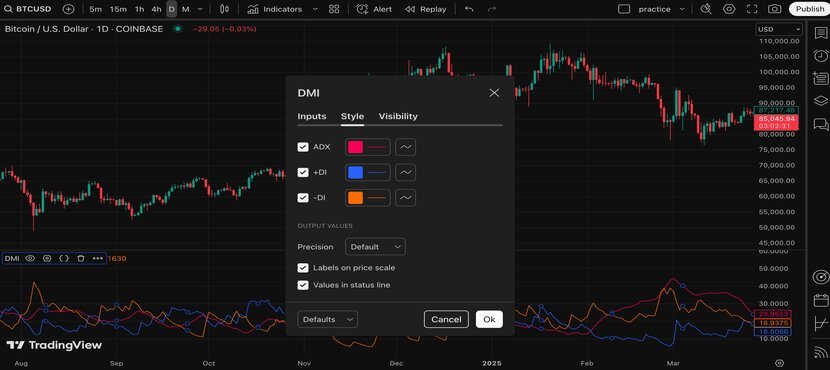Open the indicator templates grid icon
Viewport: 830px width, 370px height.
(x=334, y=9)
